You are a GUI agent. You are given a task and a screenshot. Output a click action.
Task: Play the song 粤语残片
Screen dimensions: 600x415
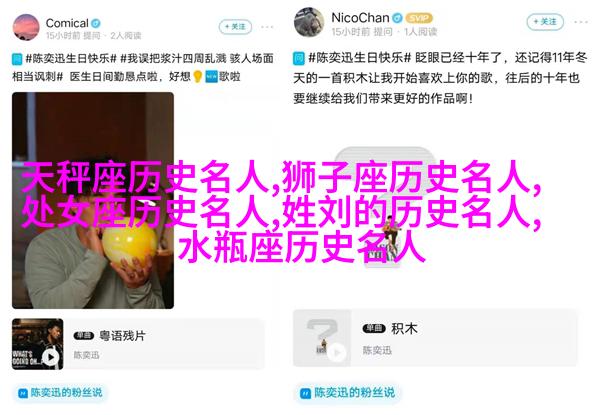(x=51, y=357)
